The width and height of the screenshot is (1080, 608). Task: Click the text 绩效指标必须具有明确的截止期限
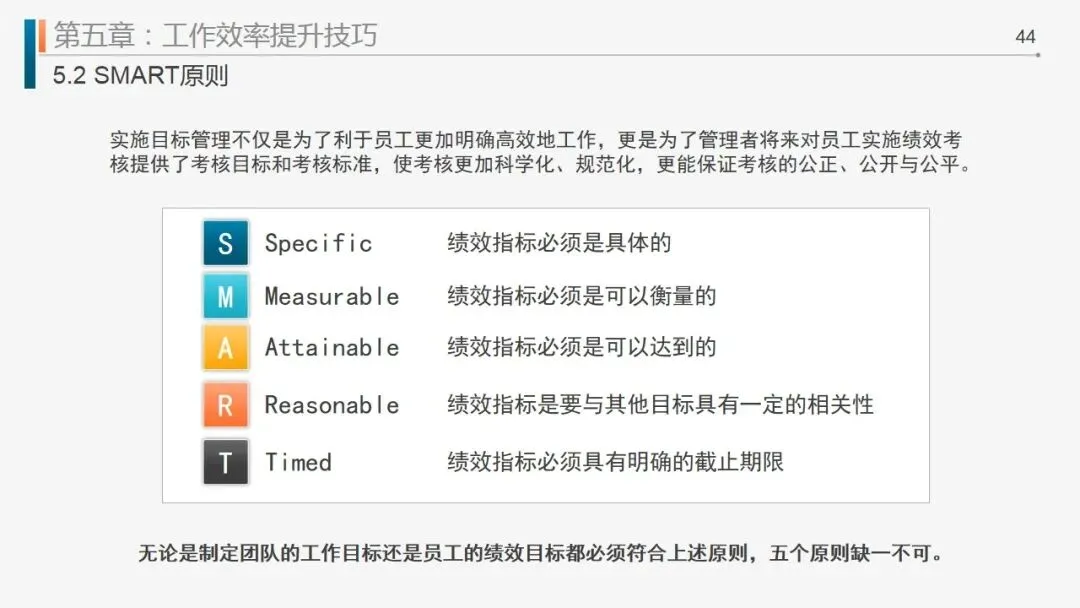615,462
